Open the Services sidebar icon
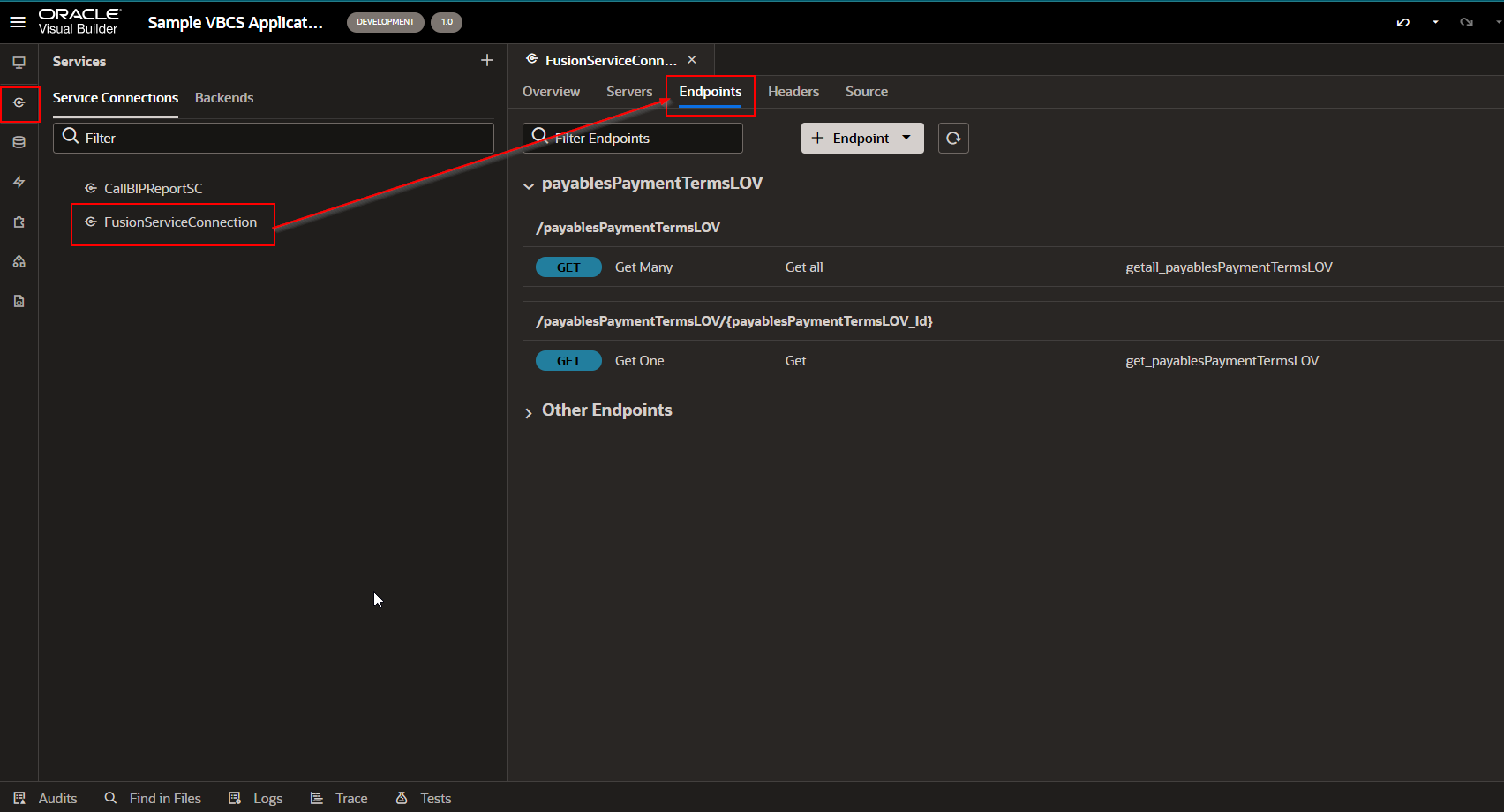This screenshot has width=1504, height=812. point(19,103)
